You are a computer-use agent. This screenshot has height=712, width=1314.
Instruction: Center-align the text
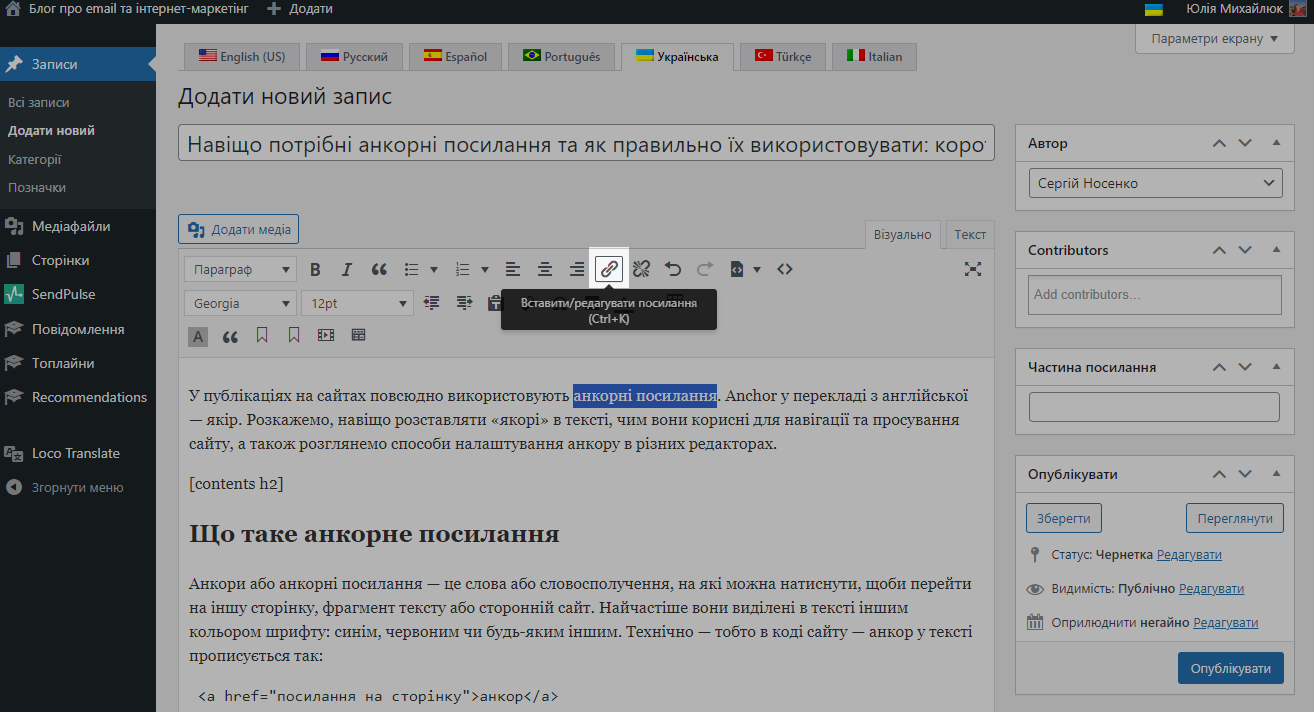pos(545,269)
